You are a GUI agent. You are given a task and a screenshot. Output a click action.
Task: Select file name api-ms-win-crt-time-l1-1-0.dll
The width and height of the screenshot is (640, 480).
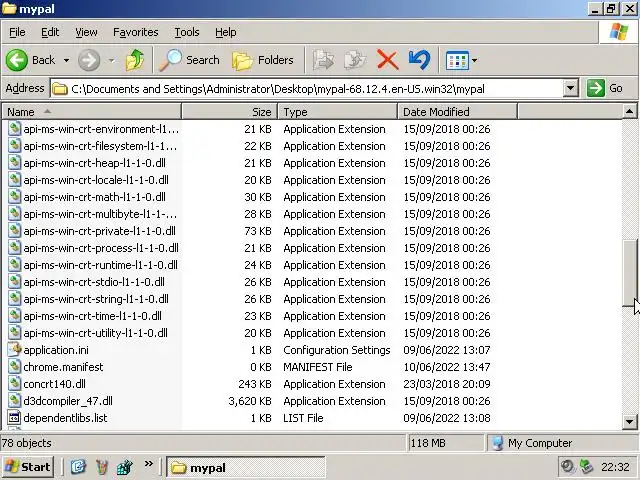[93, 316]
